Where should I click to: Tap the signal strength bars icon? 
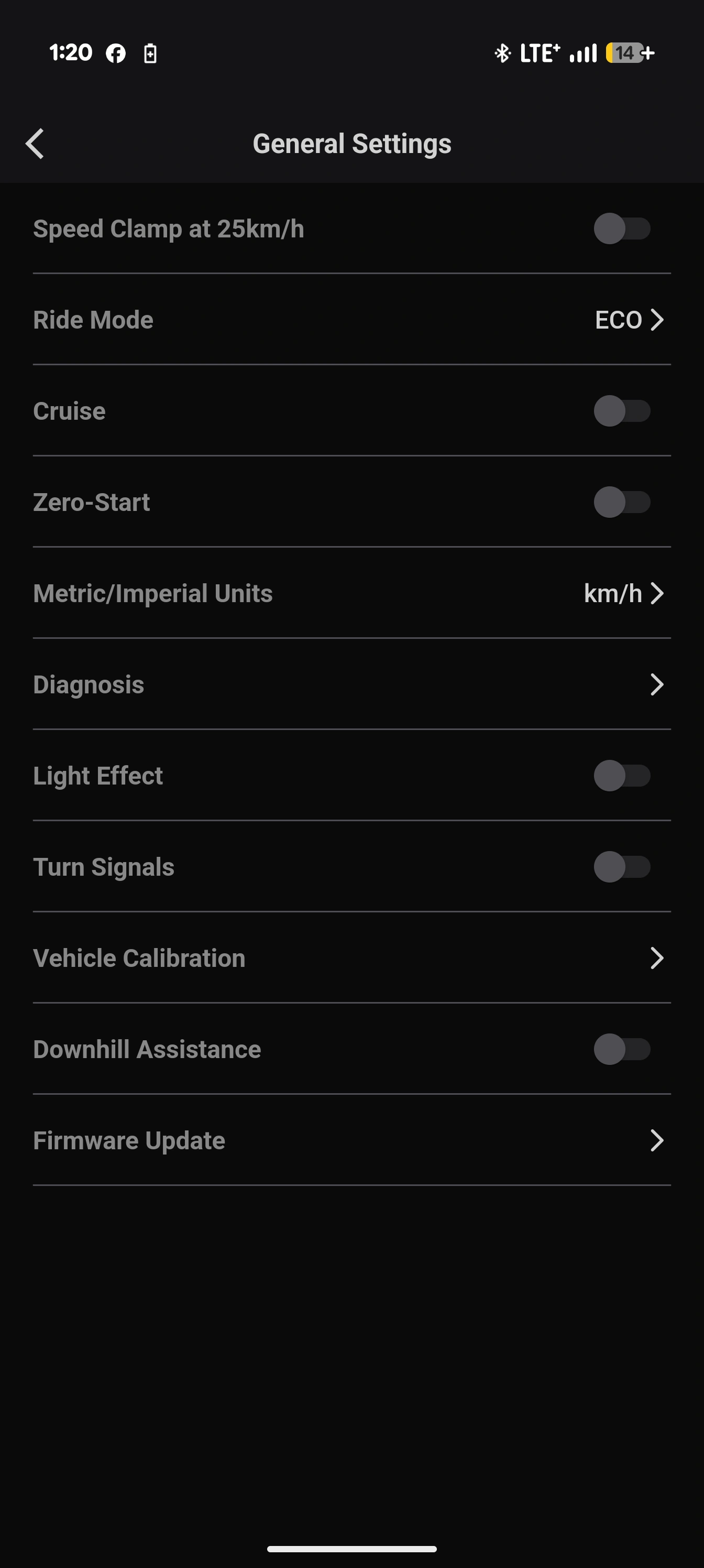point(583,53)
